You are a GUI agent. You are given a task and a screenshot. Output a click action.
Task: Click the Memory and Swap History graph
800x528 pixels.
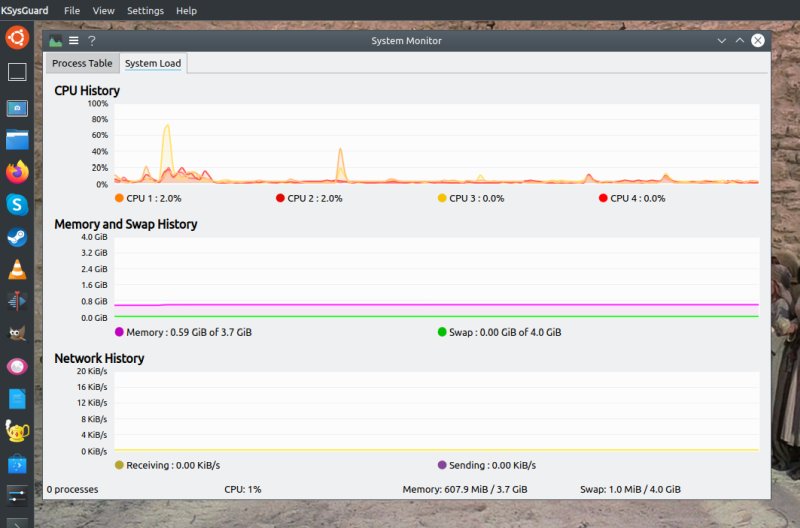click(x=437, y=278)
